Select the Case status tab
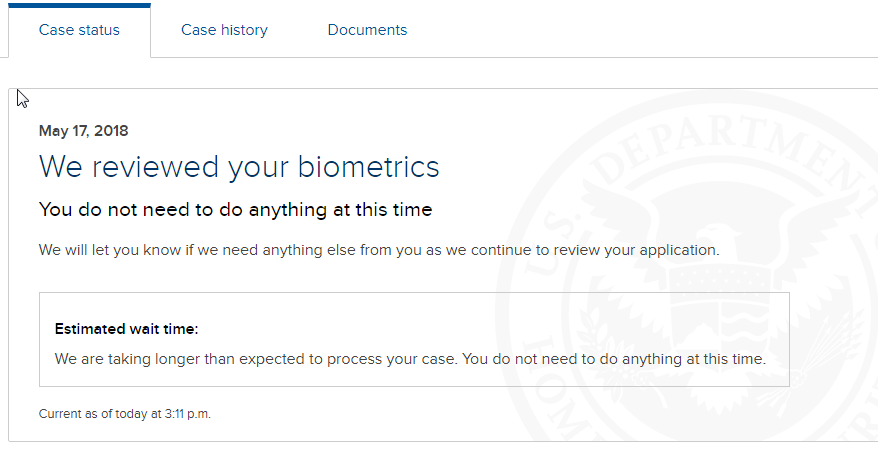The image size is (878, 453). tap(79, 30)
